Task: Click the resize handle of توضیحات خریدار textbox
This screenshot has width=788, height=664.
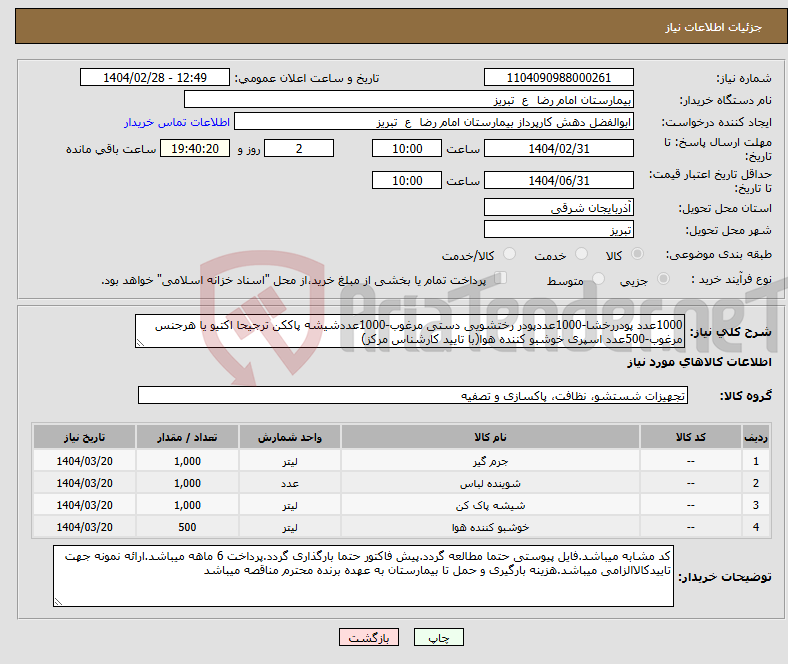Action: point(58,601)
